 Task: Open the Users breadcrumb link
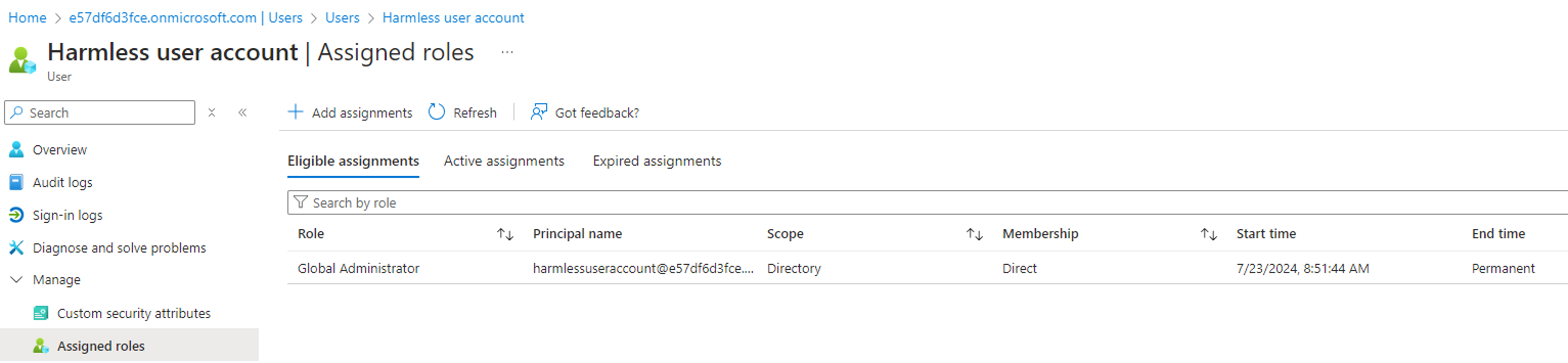tap(342, 17)
